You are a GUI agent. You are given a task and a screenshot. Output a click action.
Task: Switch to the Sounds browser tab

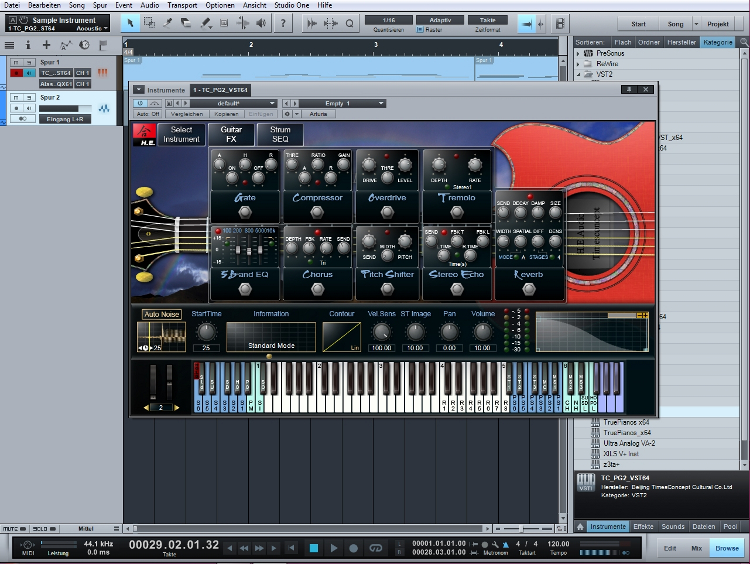point(673,526)
